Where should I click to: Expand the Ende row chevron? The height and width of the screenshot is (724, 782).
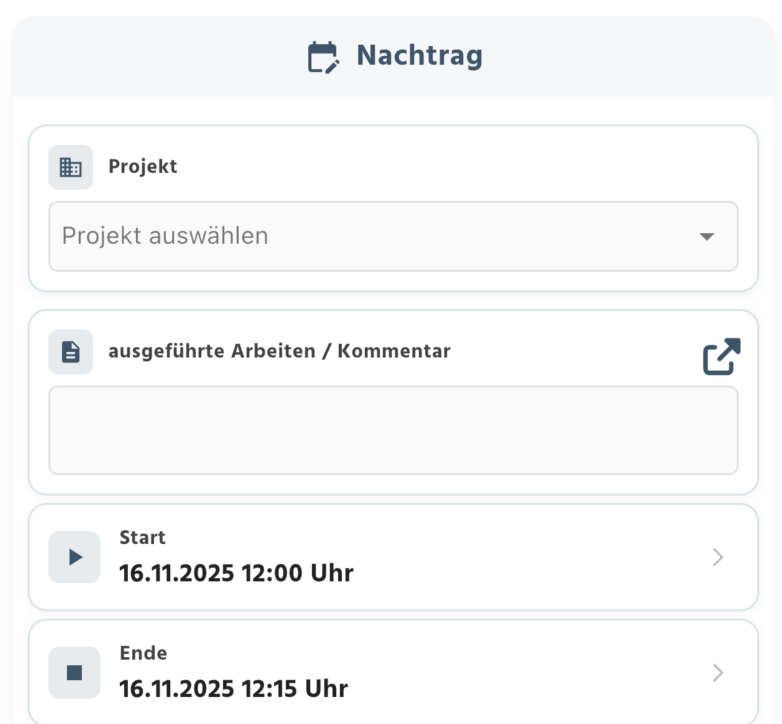pyautogui.click(x=717, y=673)
